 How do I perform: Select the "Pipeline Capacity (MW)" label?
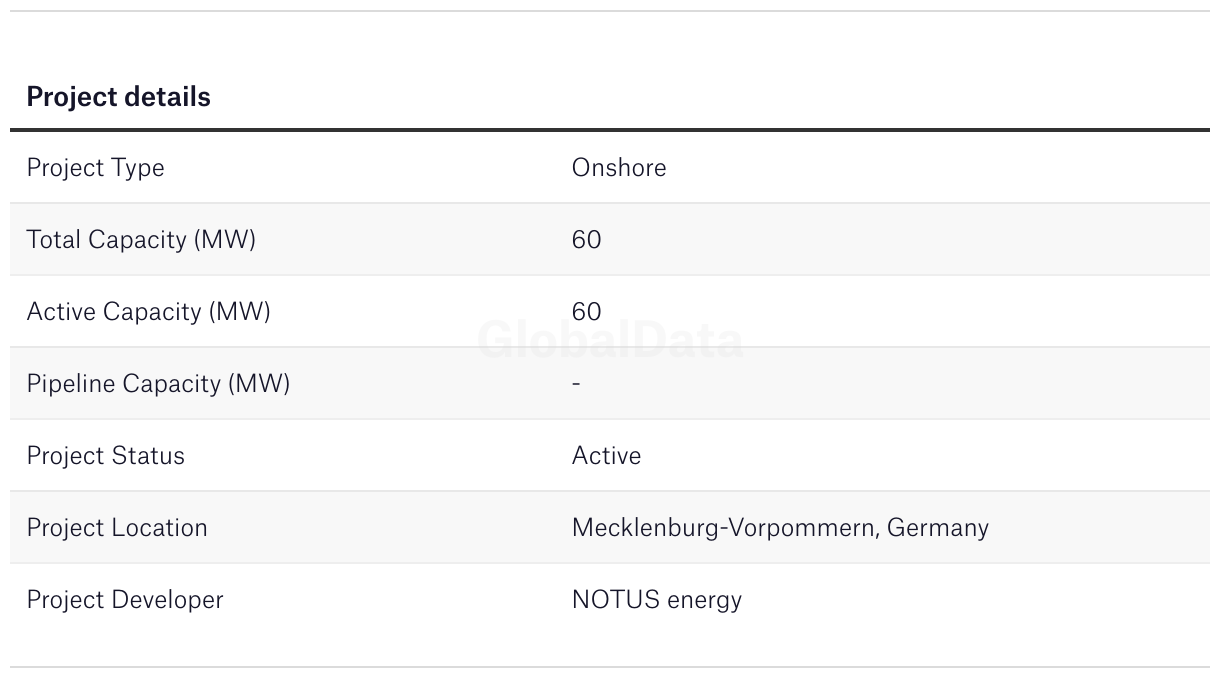(x=158, y=384)
